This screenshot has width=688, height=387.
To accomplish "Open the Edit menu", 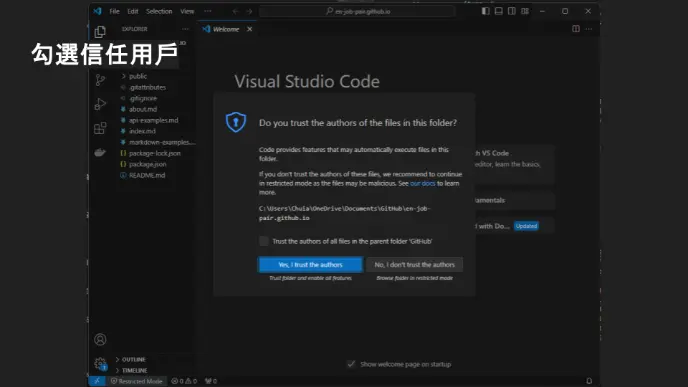I will 133,11.
